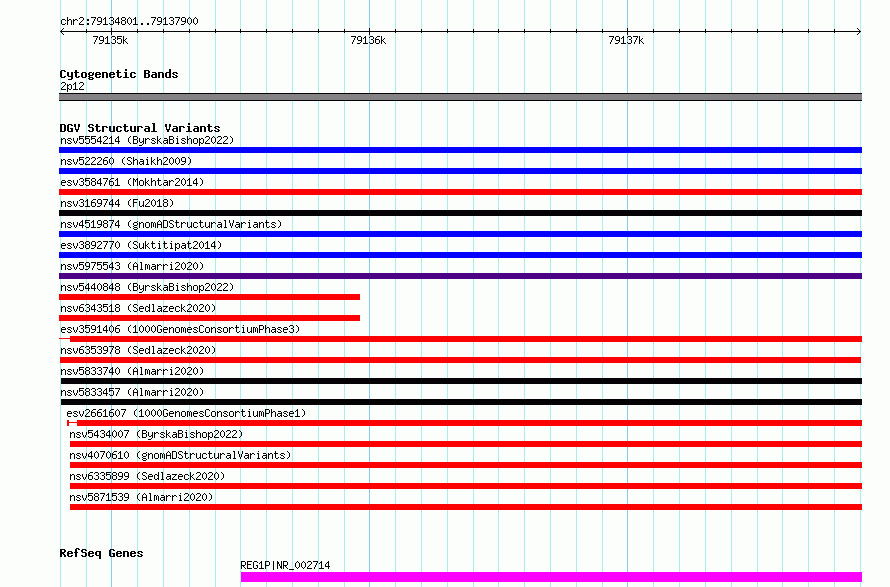Select the red bar of nsv6353978
The height and width of the screenshot is (587, 890).
point(460,360)
